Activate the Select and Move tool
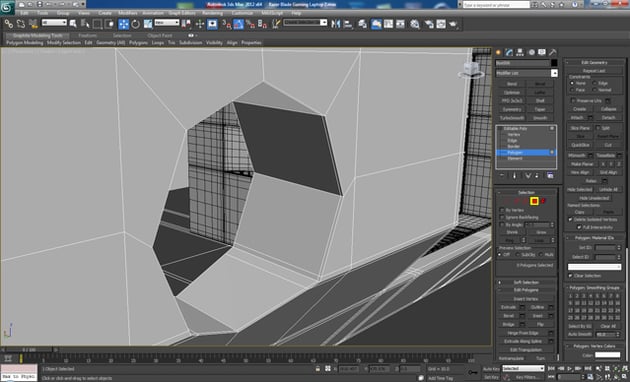This screenshot has width=630, height=382. [x=123, y=24]
